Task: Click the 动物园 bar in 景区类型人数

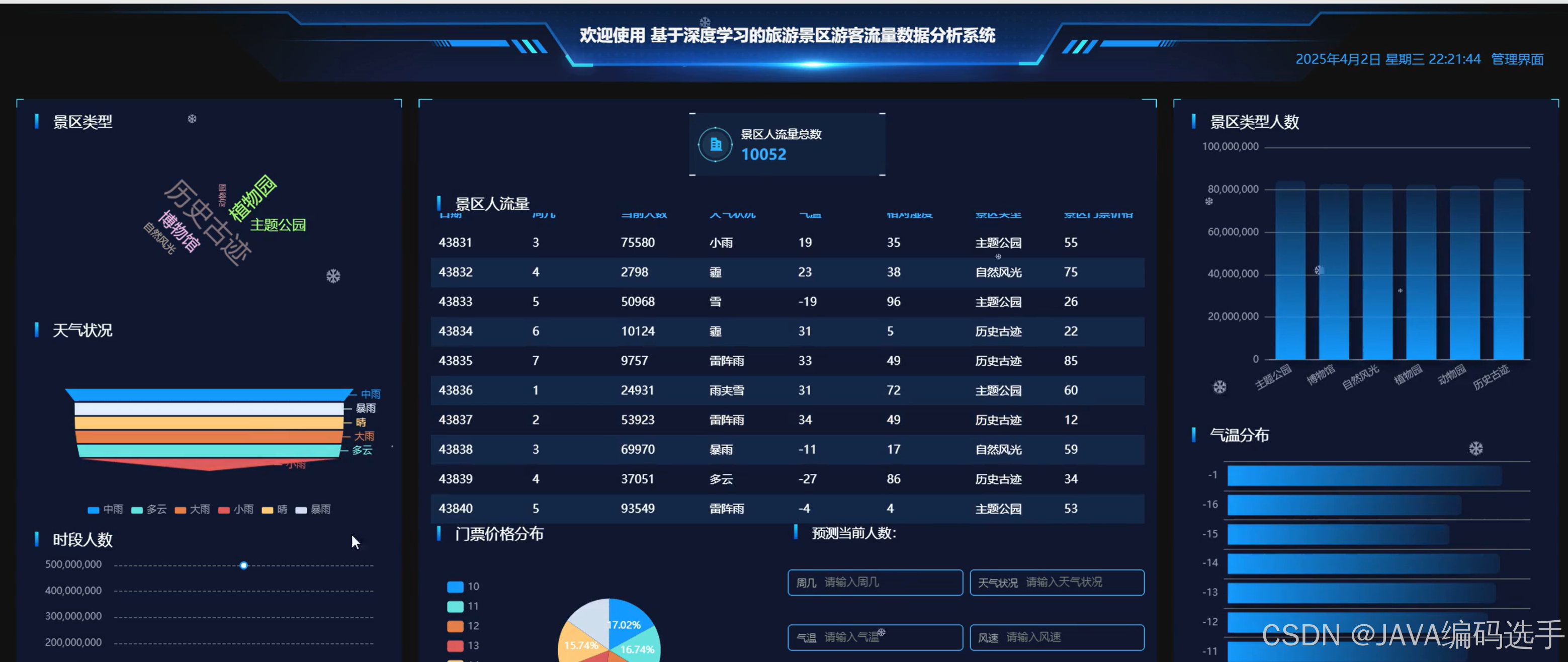Action: 1464,272
